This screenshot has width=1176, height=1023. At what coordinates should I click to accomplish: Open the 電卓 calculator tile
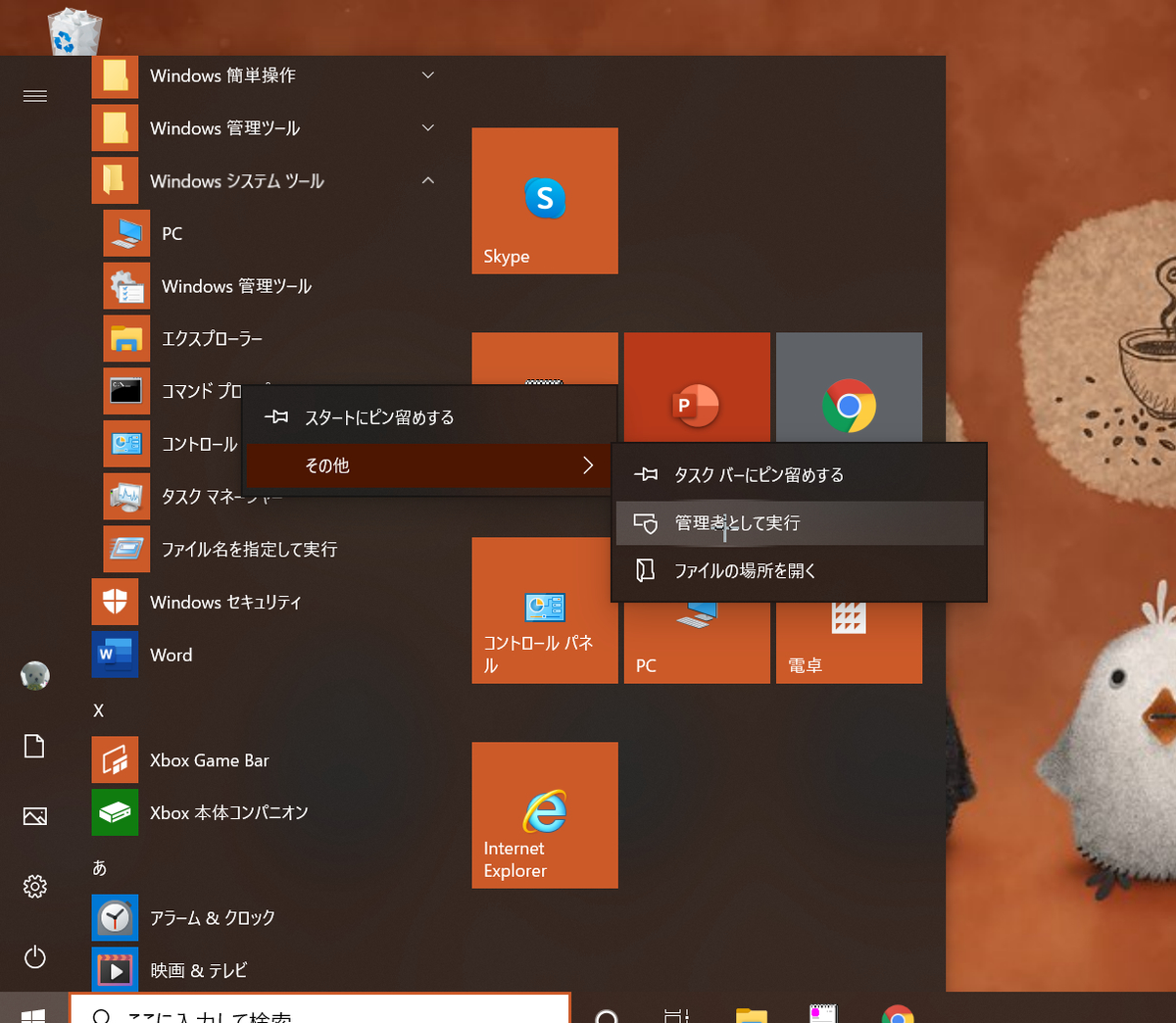(850, 643)
